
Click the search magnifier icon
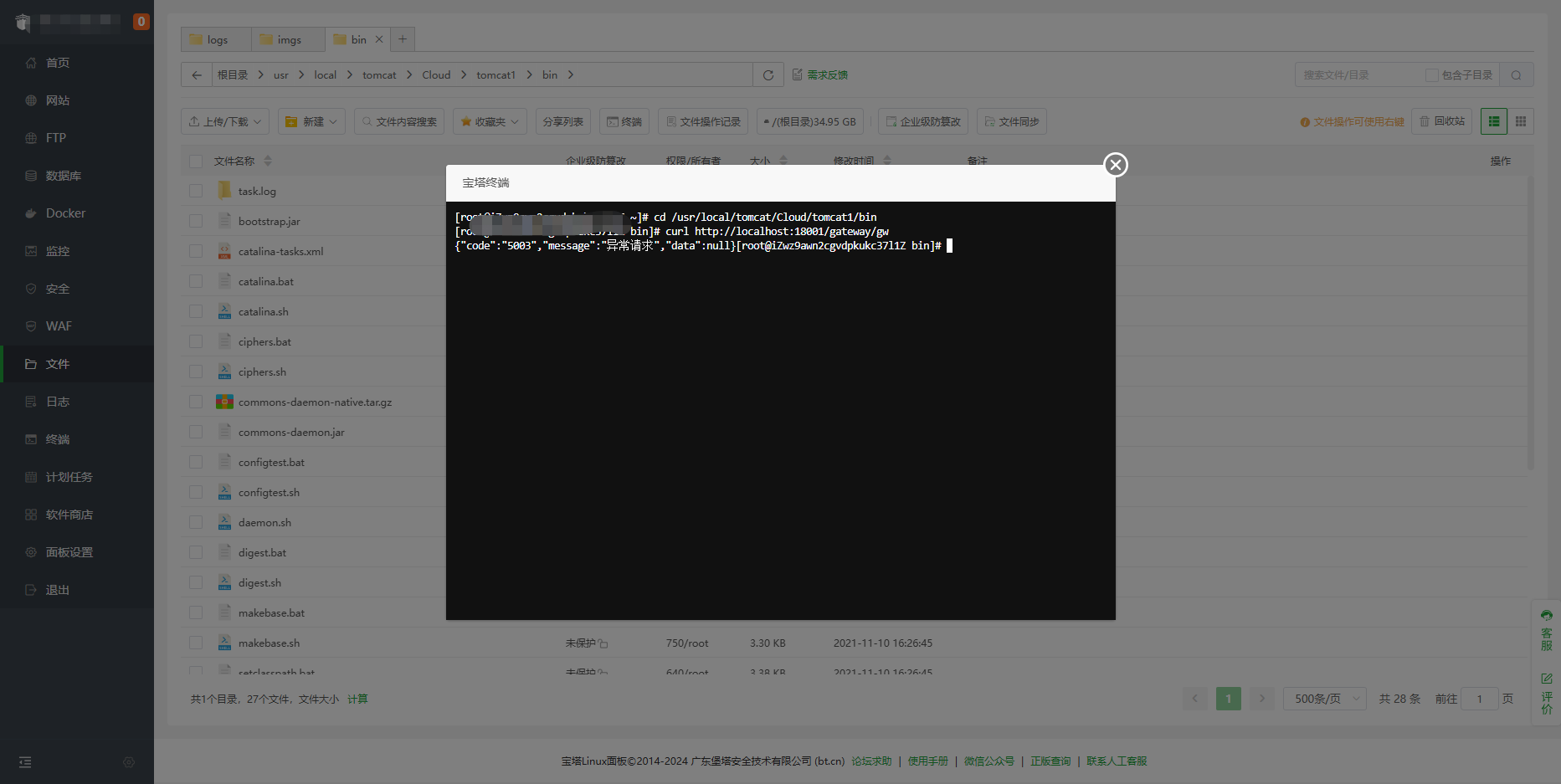(x=1516, y=75)
